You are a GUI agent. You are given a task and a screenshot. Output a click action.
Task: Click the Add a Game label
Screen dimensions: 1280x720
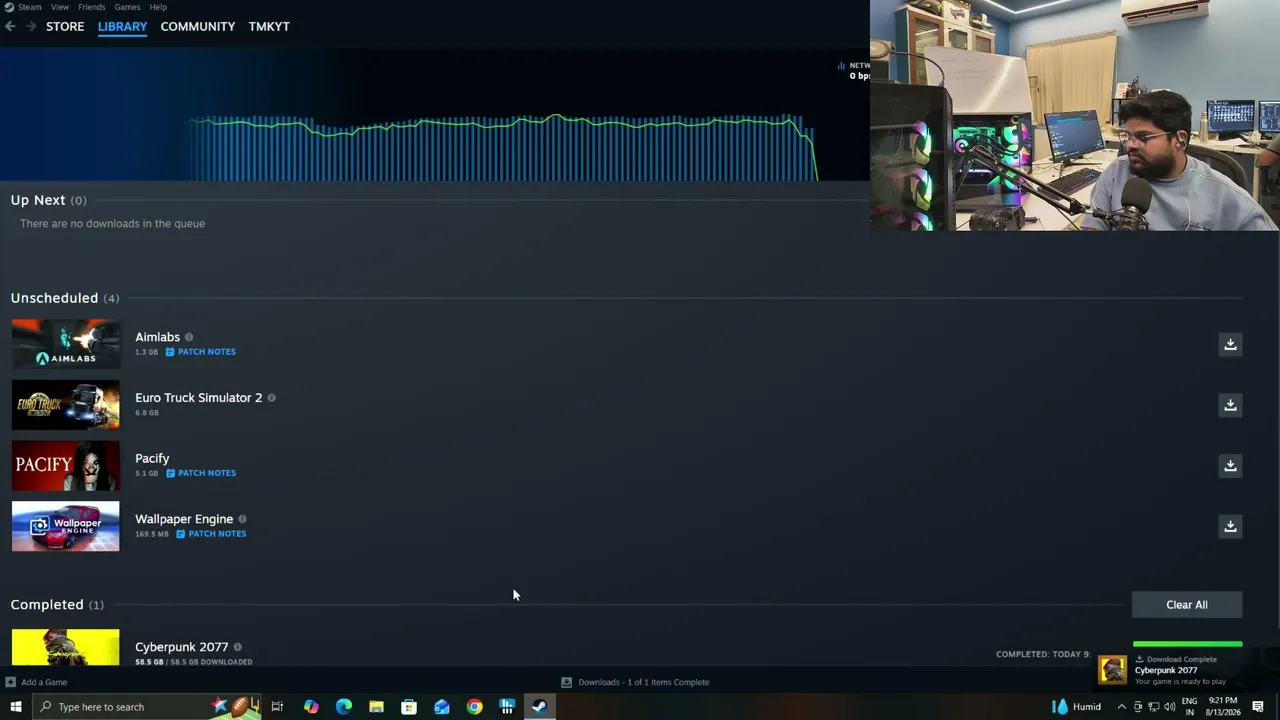(44, 682)
